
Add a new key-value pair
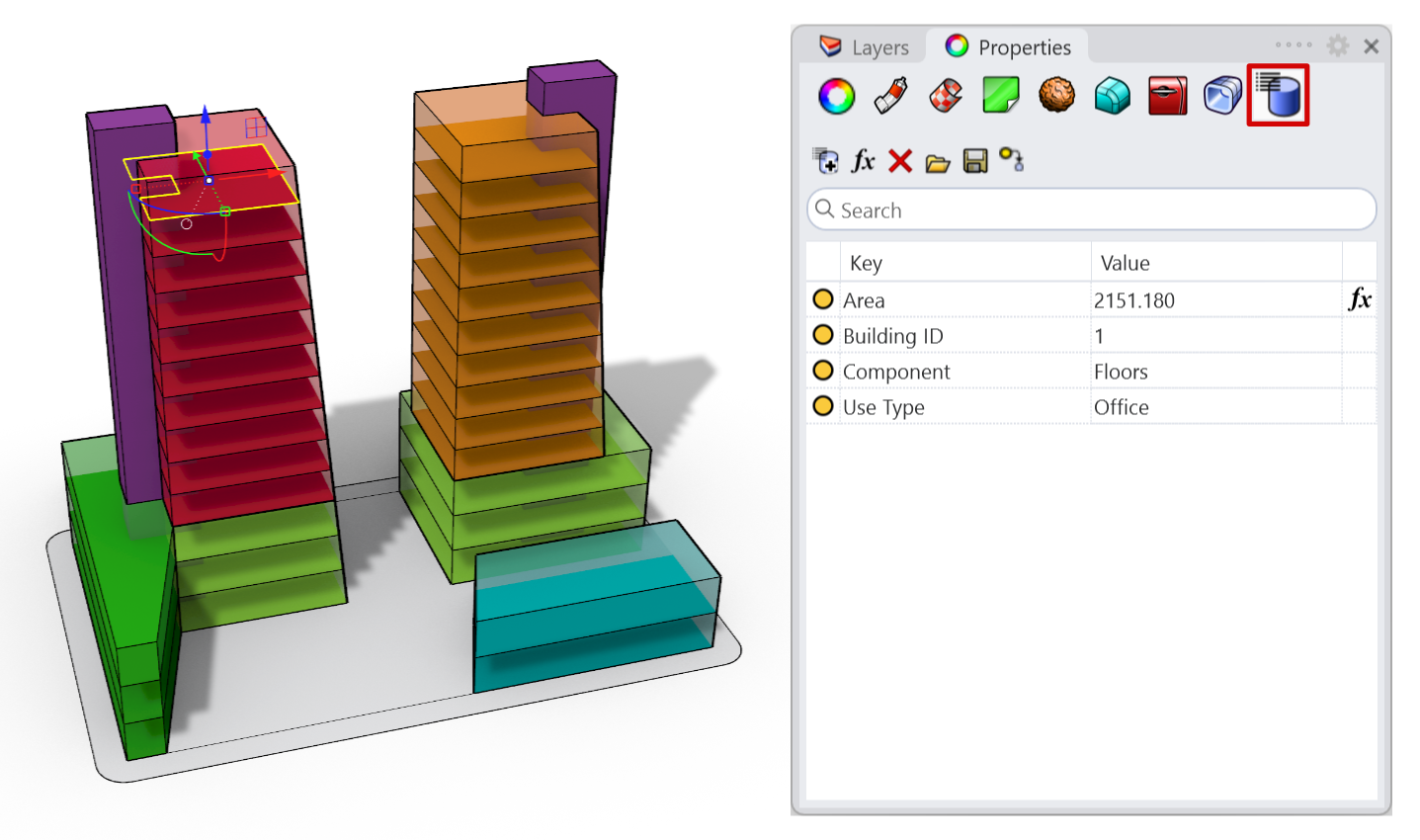pos(825,160)
